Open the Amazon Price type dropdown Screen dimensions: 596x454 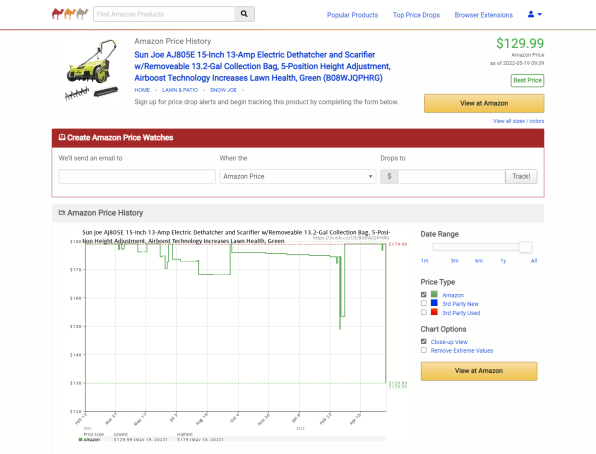click(298, 176)
